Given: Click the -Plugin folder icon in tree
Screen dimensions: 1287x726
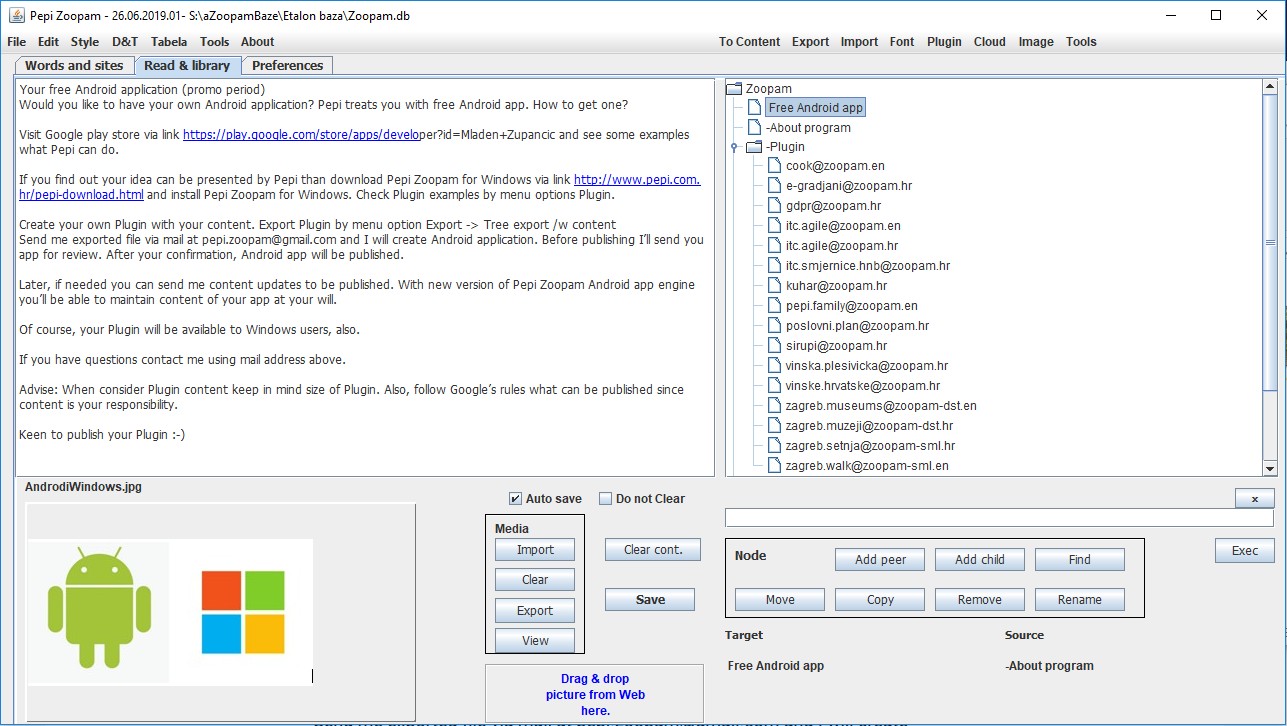Looking at the screenshot, I should click(754, 147).
